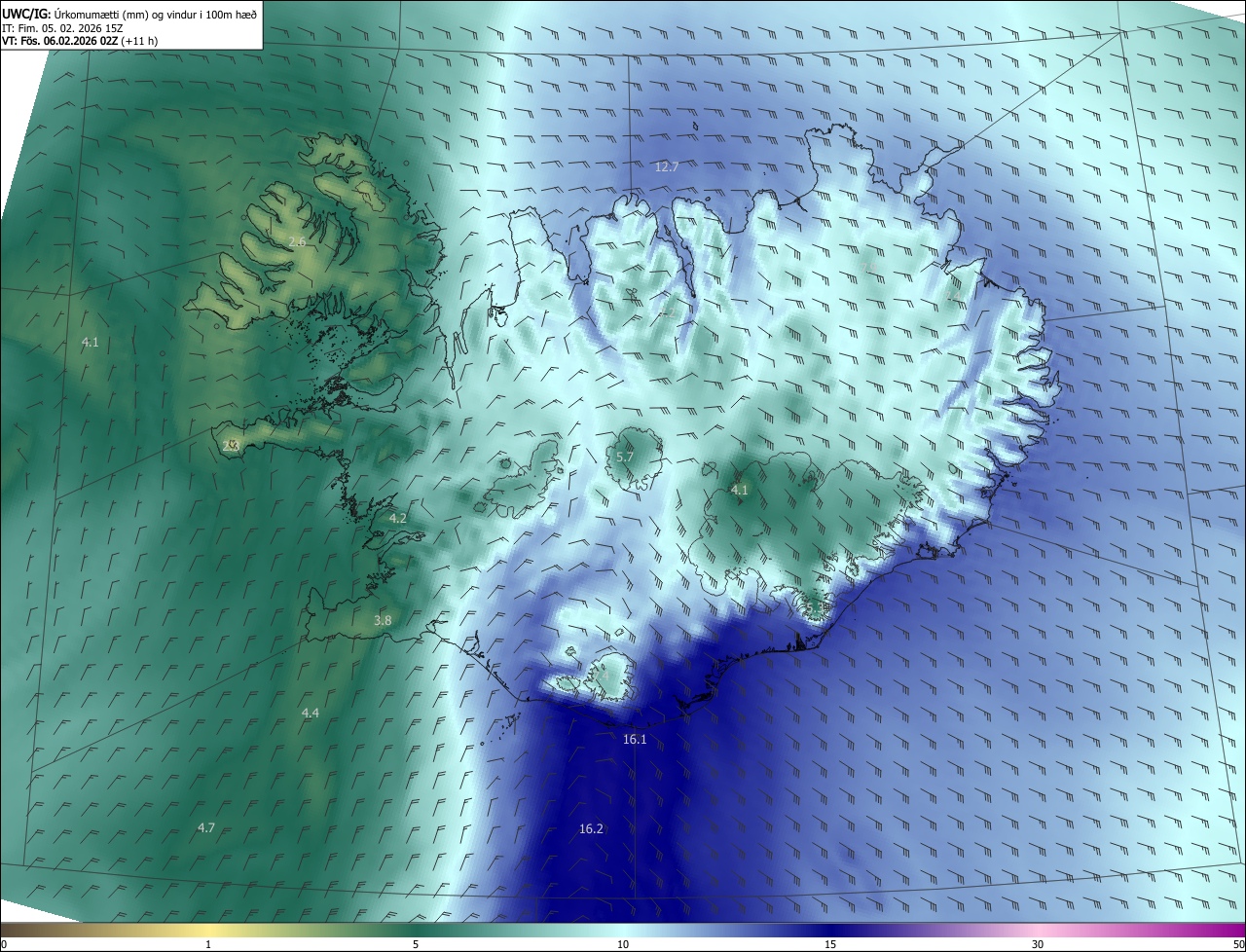Click the 3.8 value on Reykjanes peninsula
The image size is (1246, 952).
383,620
